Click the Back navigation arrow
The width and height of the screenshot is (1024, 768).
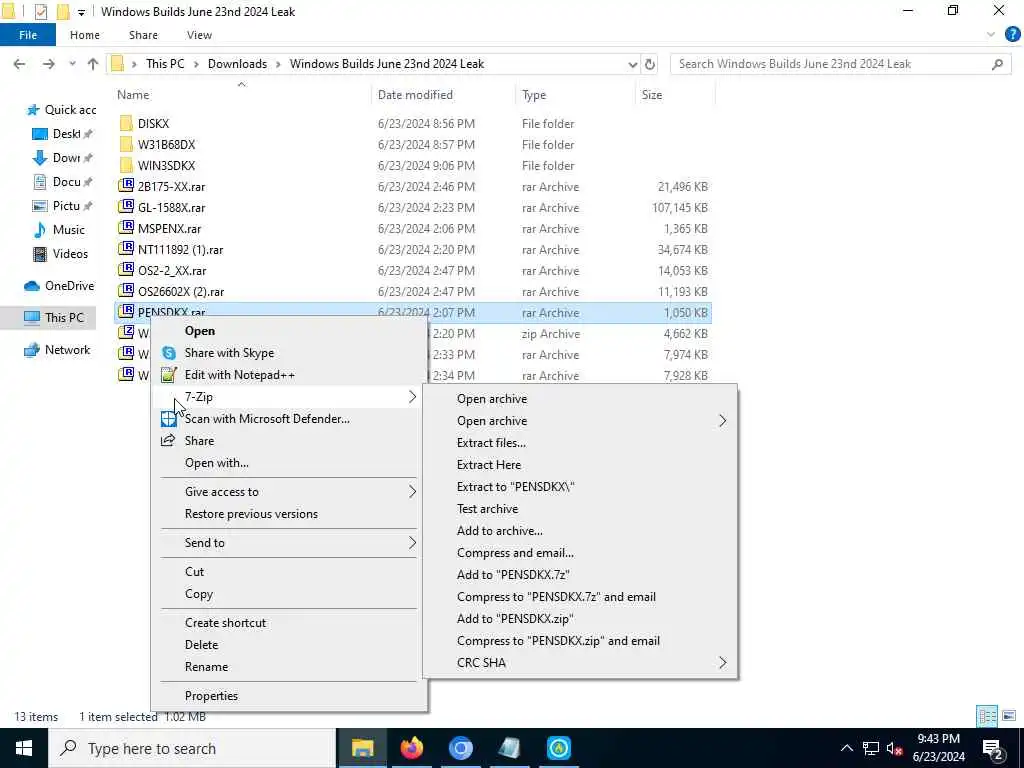click(x=20, y=64)
